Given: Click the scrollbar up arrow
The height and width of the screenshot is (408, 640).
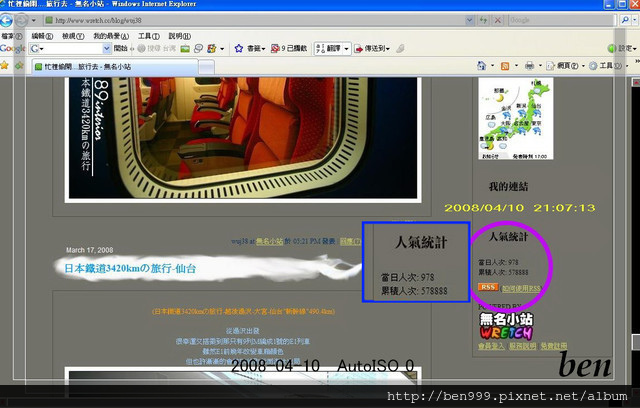Looking at the screenshot, I should pyautogui.click(x=636, y=82).
